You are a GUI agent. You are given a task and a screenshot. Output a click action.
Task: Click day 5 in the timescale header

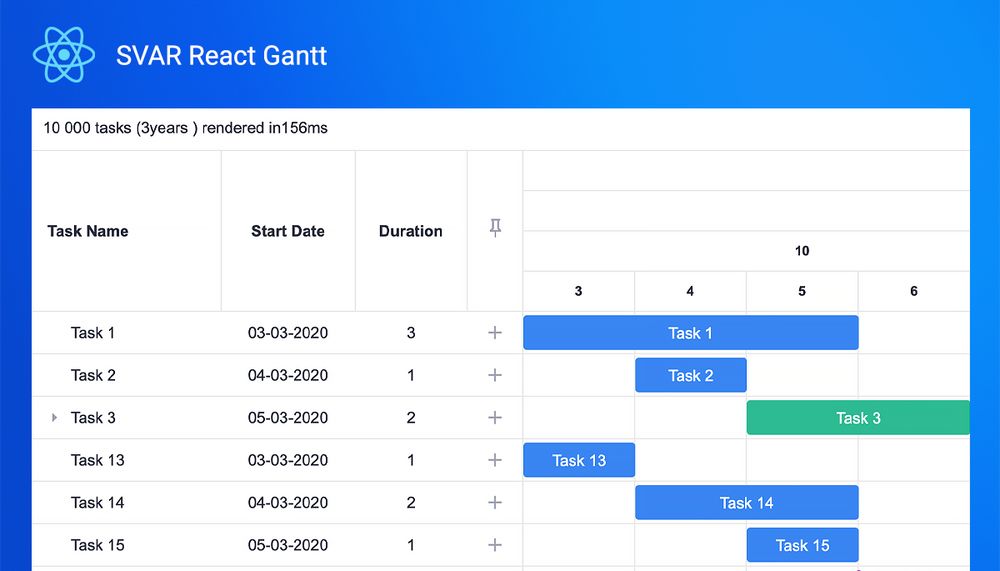coord(802,291)
